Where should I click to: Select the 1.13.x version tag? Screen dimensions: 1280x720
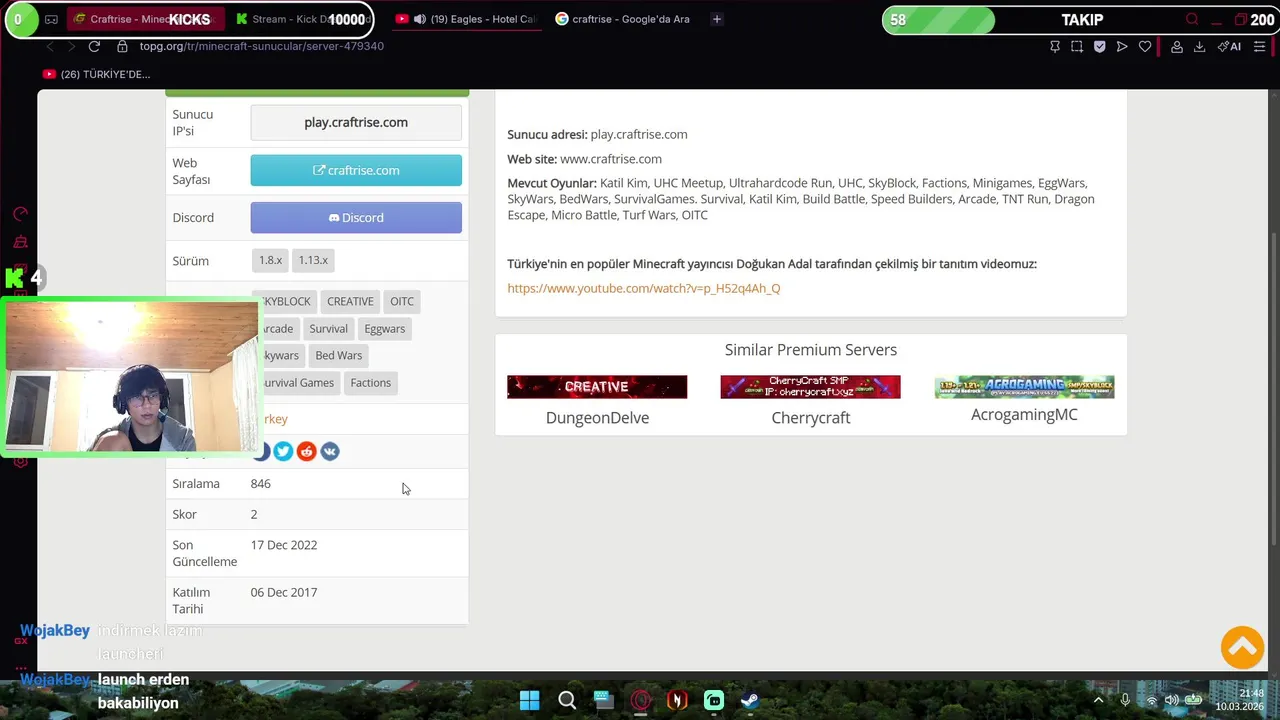[x=313, y=260]
